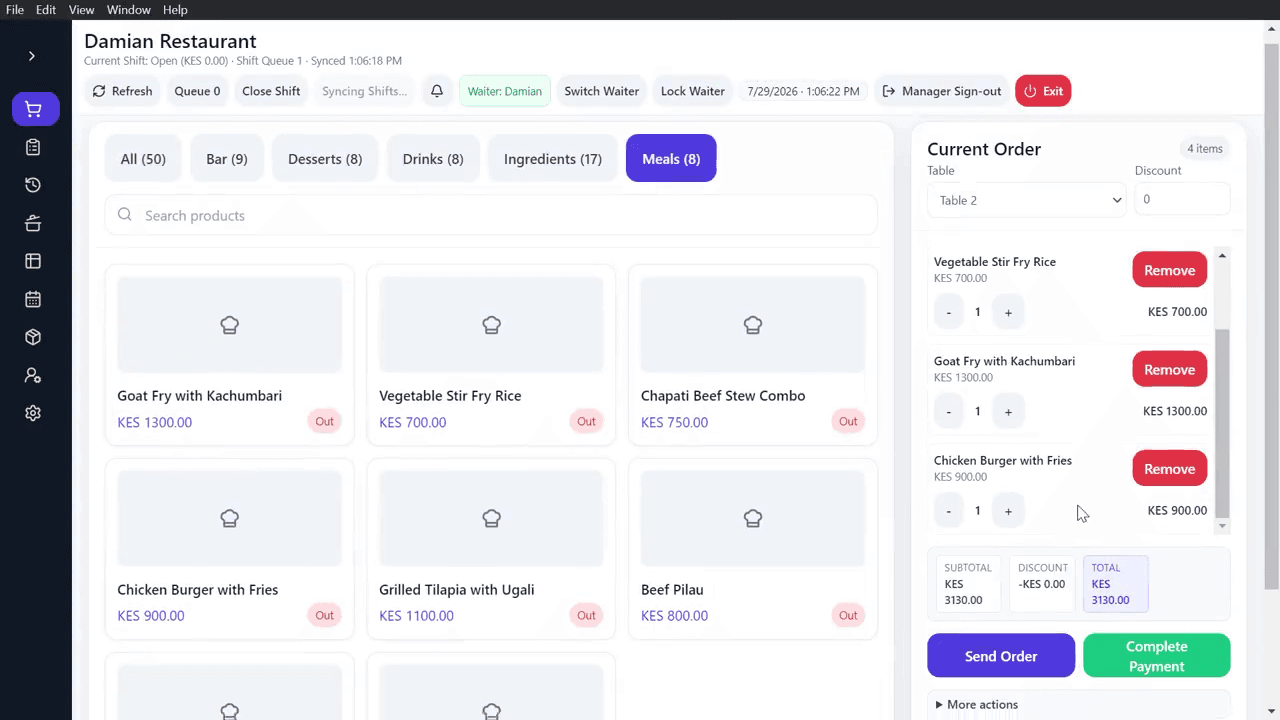The image size is (1280, 720).
Task: Click the Close Shift button
Action: [x=271, y=91]
